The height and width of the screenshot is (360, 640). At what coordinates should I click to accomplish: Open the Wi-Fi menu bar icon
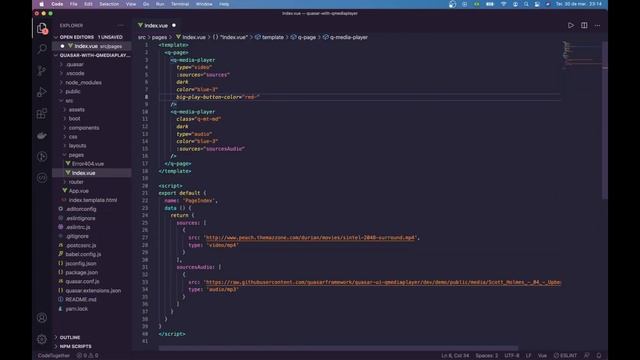503,4
